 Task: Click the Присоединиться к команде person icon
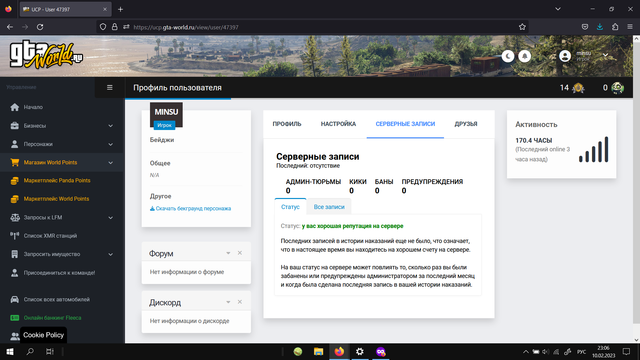pos(15,273)
